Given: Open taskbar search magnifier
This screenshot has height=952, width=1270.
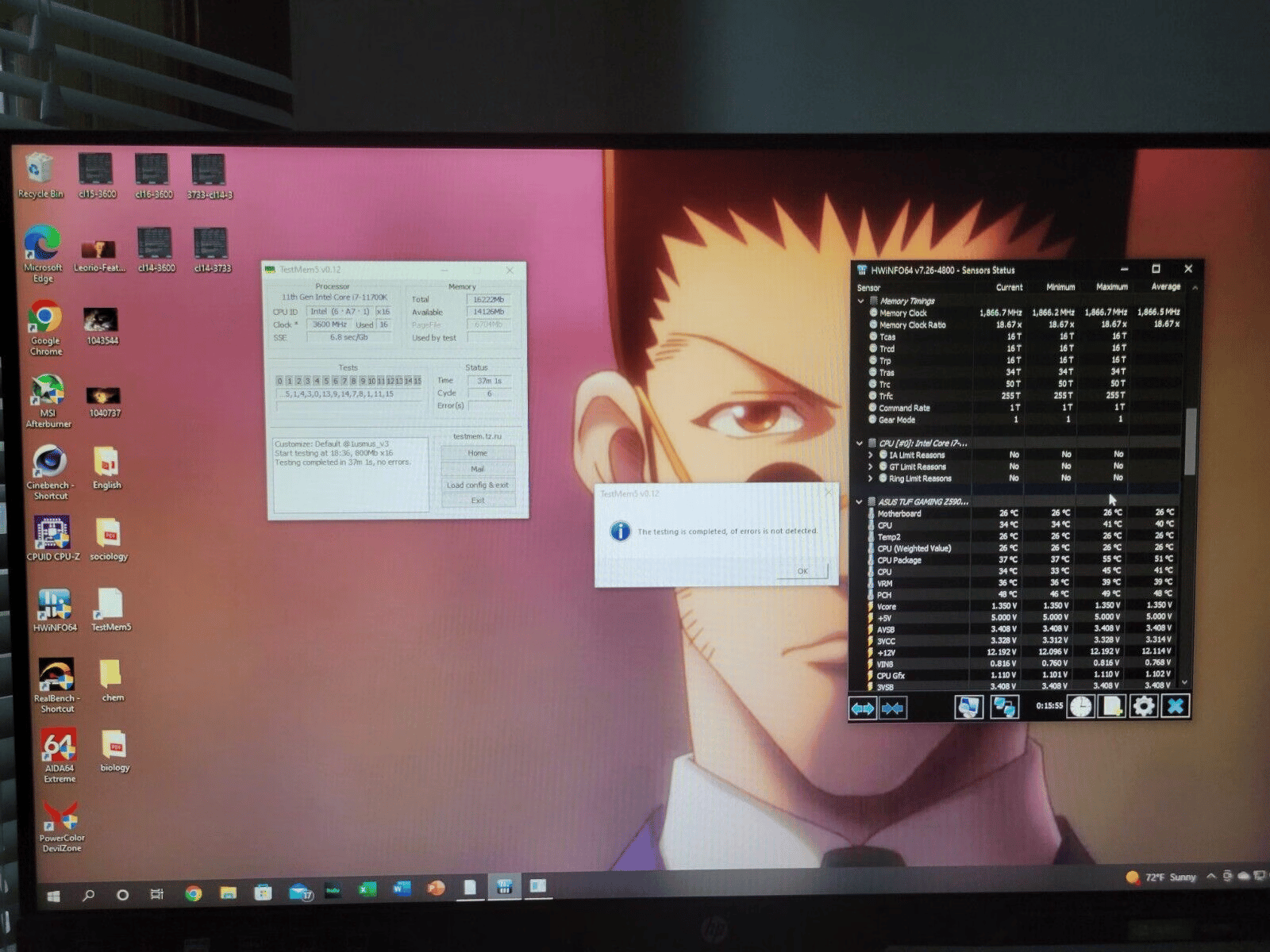Looking at the screenshot, I should pyautogui.click(x=88, y=895).
